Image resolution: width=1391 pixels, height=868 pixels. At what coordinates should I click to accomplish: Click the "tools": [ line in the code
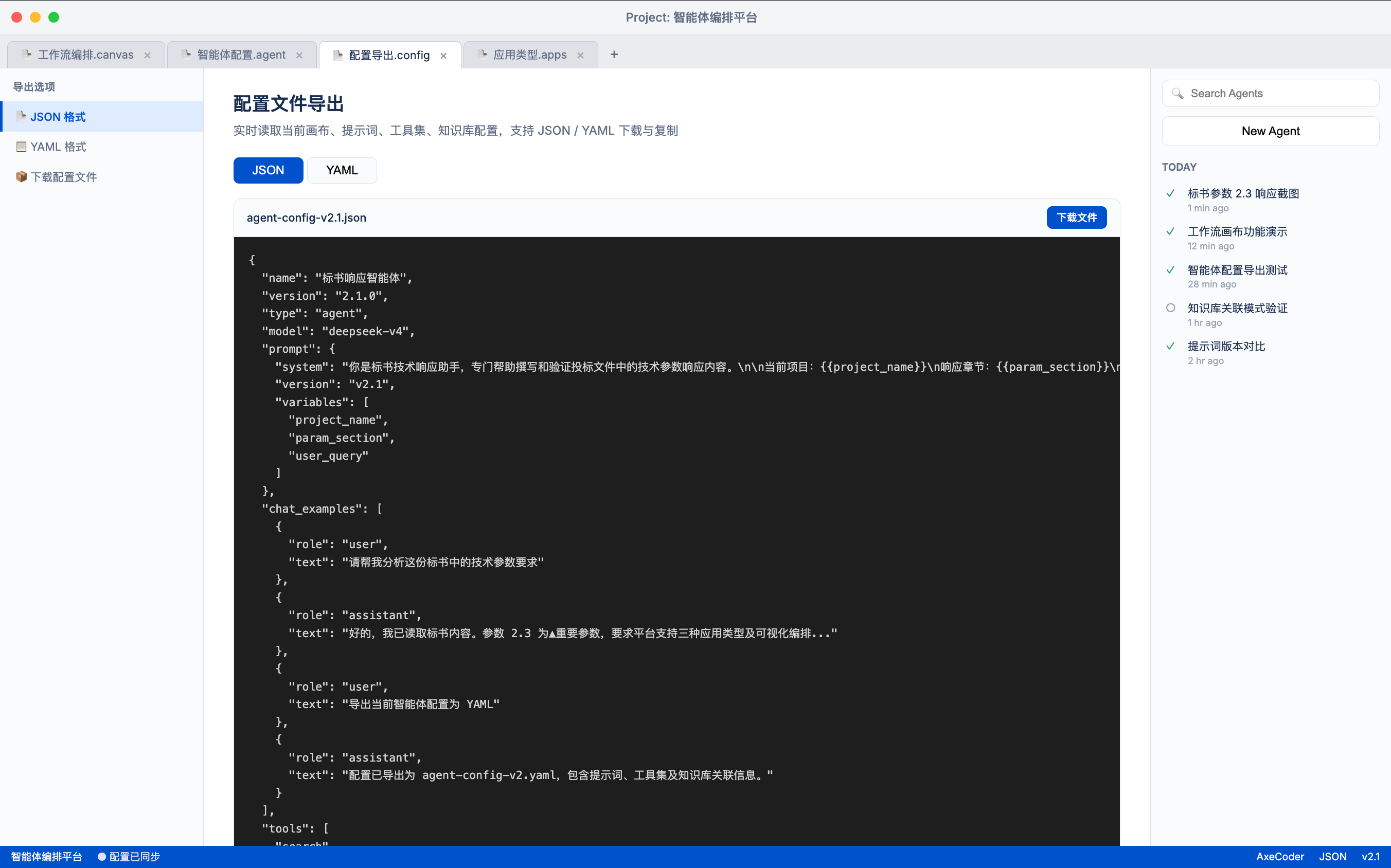[295, 828]
